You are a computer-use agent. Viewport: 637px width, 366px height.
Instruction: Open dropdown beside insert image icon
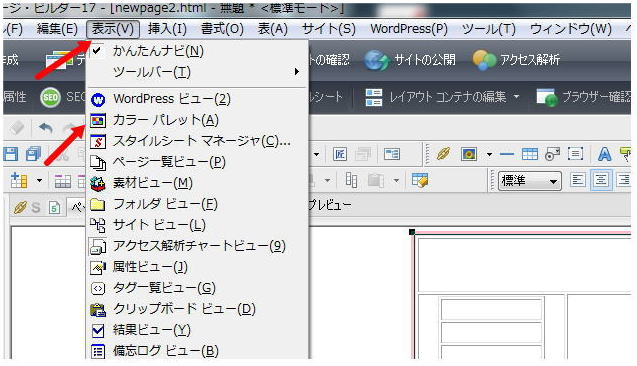click(x=489, y=154)
